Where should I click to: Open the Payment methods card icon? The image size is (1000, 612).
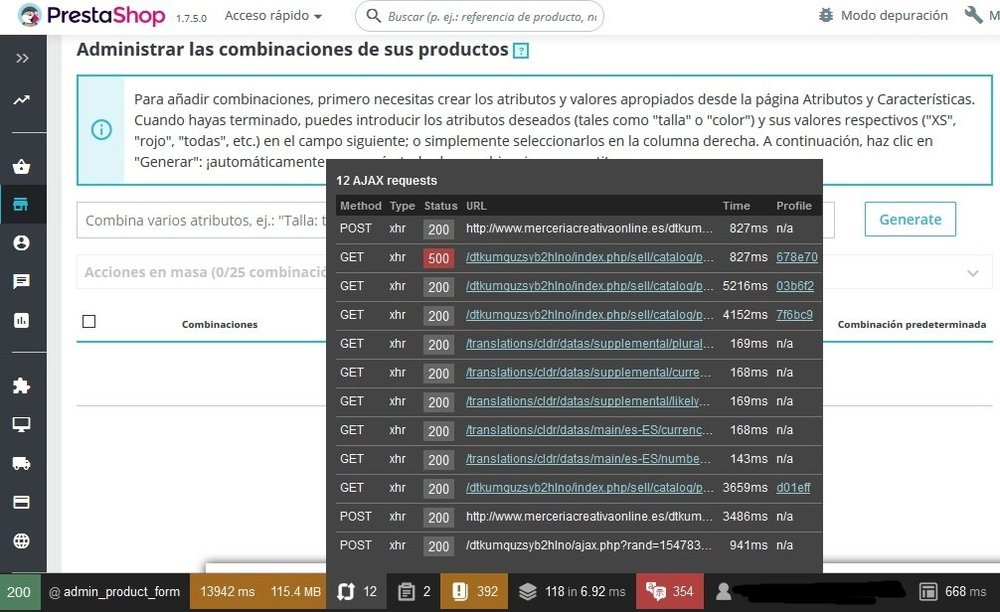point(22,501)
